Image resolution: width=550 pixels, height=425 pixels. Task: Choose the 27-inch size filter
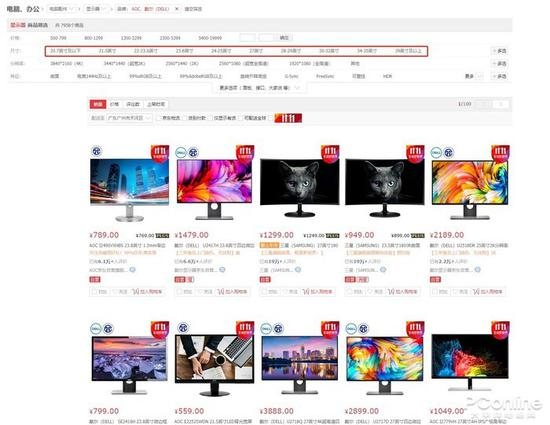256,51
